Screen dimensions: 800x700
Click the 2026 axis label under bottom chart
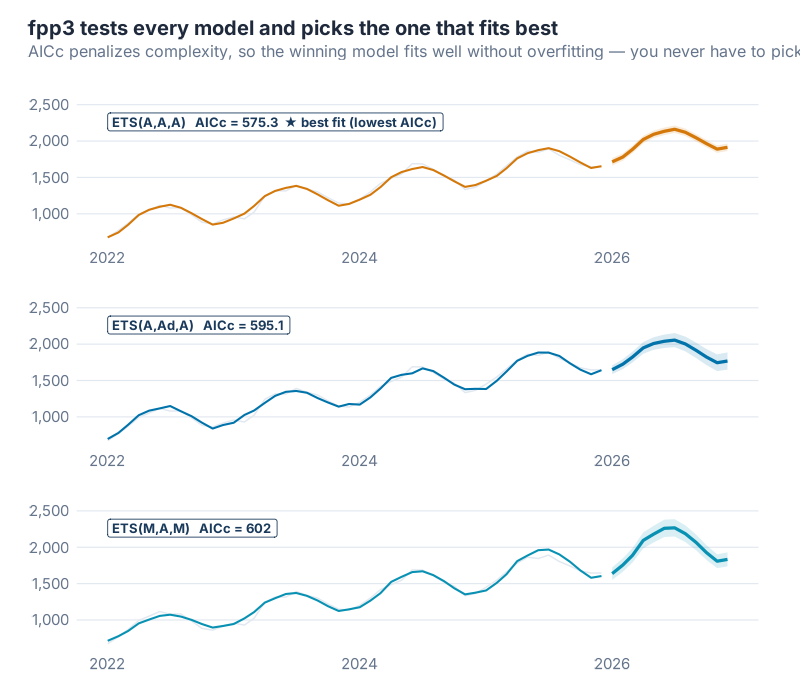pos(611,664)
